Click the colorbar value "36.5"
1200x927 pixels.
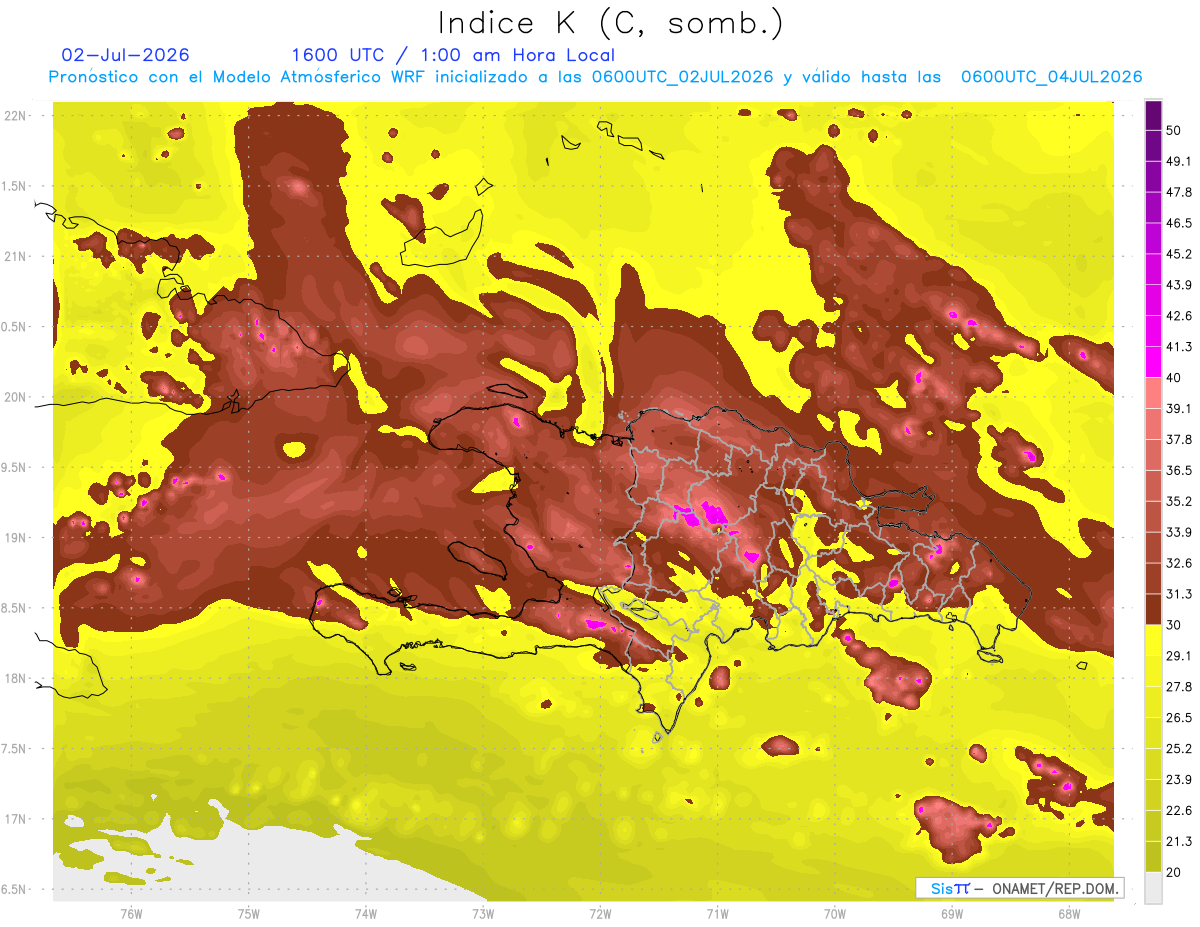click(1178, 470)
